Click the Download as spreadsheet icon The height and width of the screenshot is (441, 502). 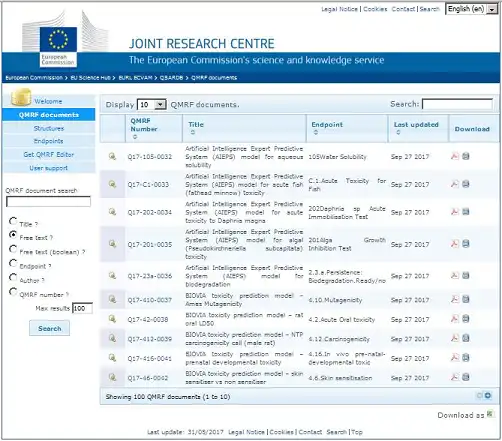[490, 414]
